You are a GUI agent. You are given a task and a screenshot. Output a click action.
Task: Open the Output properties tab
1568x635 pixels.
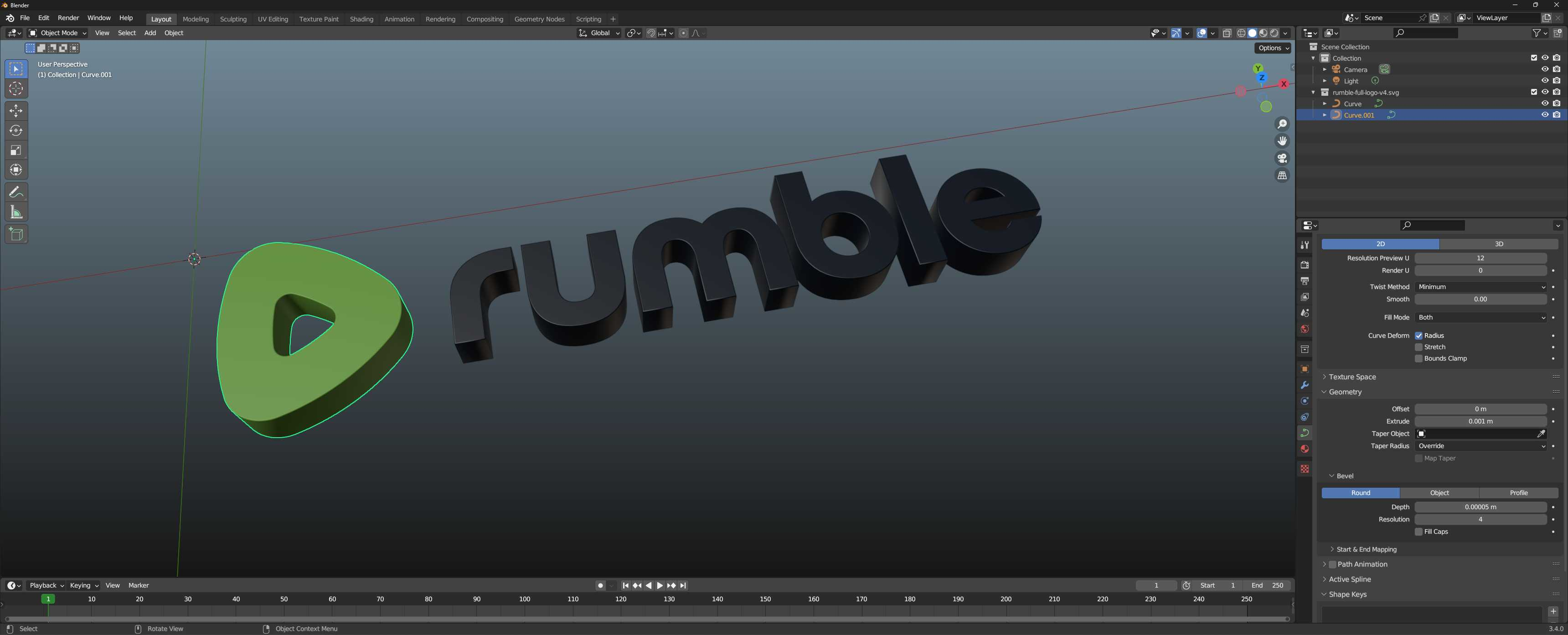pos(1305,281)
